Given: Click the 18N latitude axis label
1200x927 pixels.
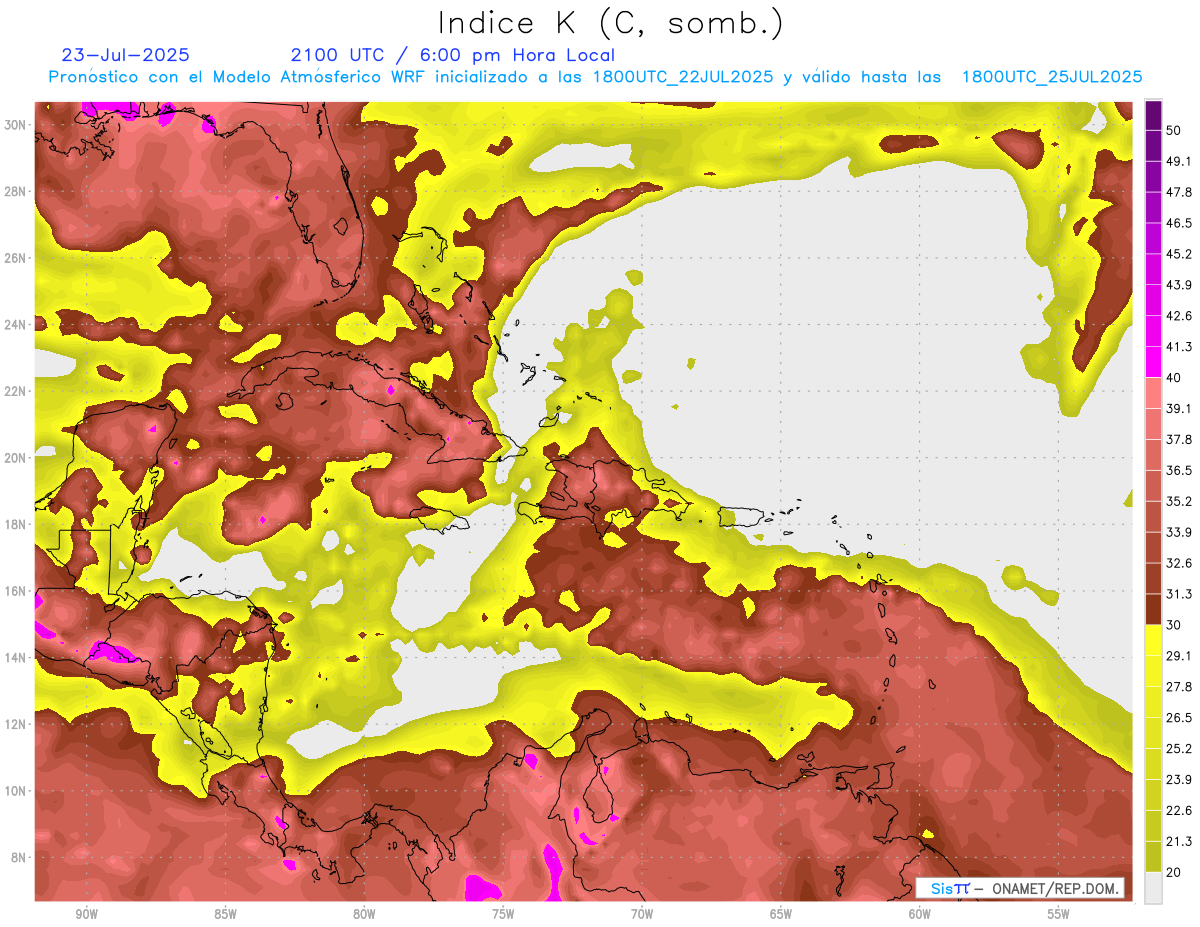Looking at the screenshot, I should [x=16, y=524].
